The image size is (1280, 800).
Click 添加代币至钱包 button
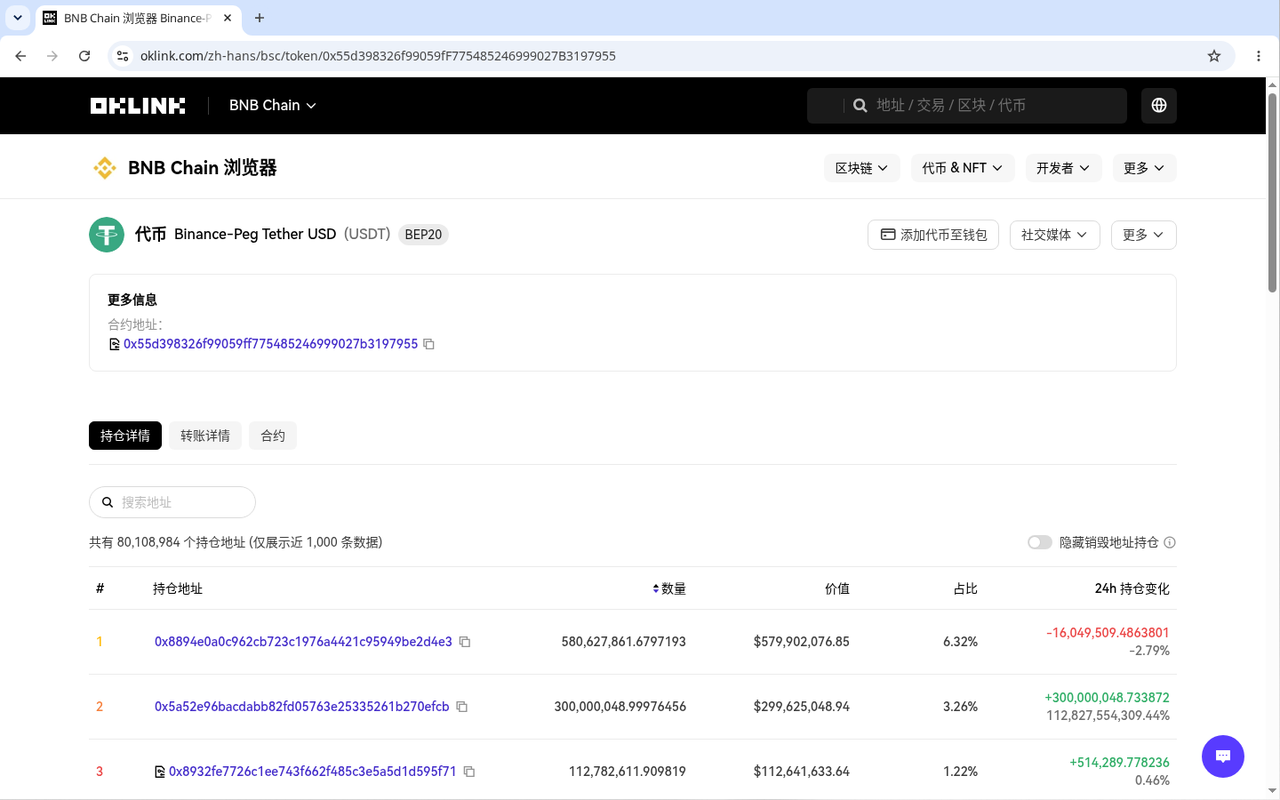coord(933,235)
